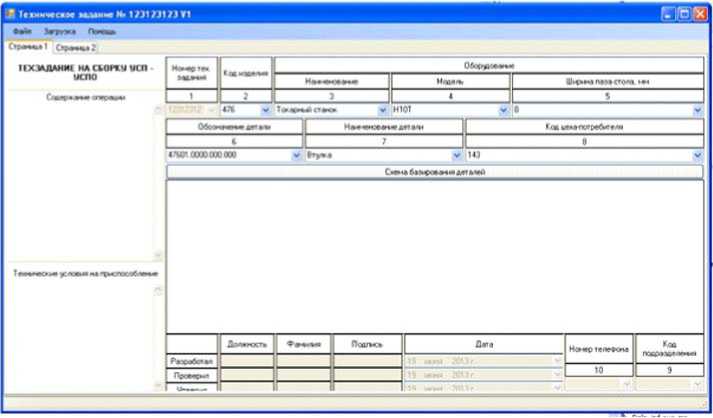Click the Обозначение детали header
Viewport: 713px width, 418px height.
(x=234, y=126)
